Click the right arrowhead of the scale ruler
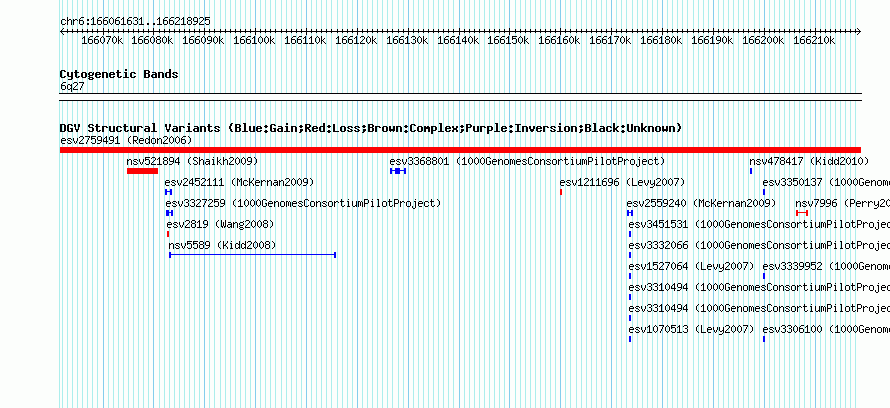This screenshot has height=408, width=890. 858,32
